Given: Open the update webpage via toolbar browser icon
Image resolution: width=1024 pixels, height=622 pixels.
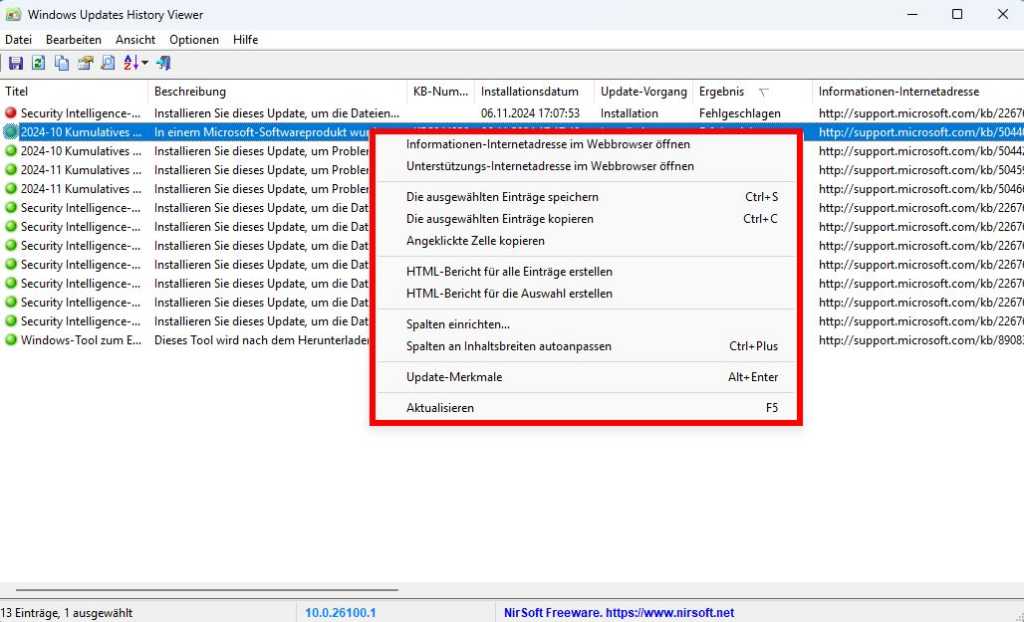Looking at the screenshot, I should click(86, 63).
